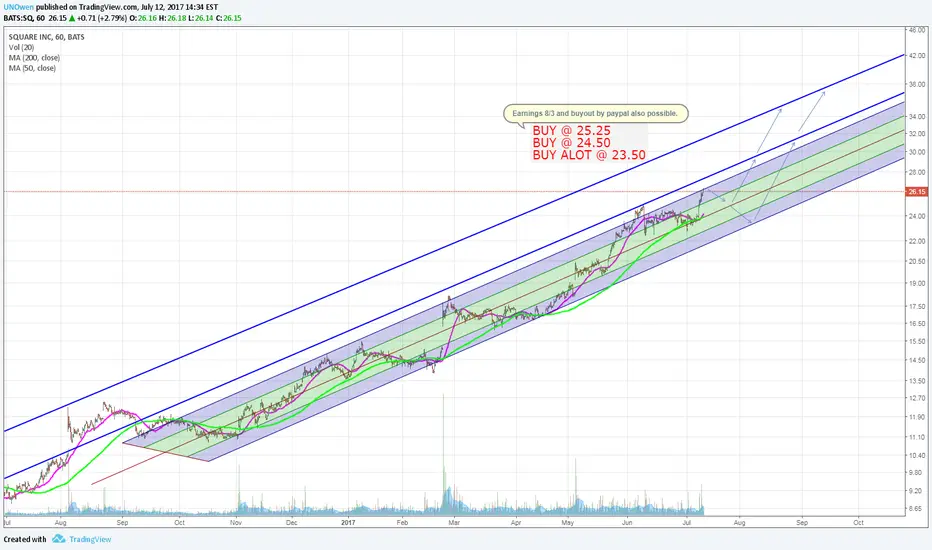Viewport: 932px width, 550px height.
Task: Click the 'H:26.18' high value
Action: pyautogui.click(x=172, y=18)
